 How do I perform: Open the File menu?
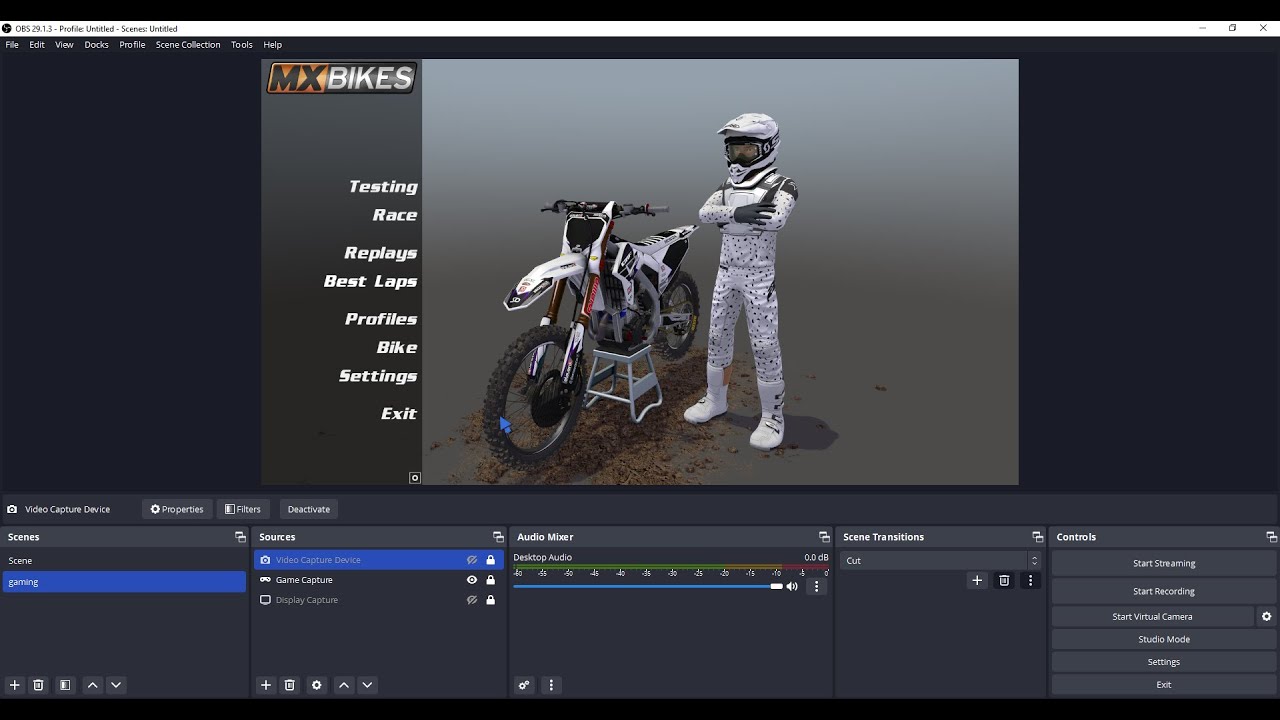pos(12,45)
